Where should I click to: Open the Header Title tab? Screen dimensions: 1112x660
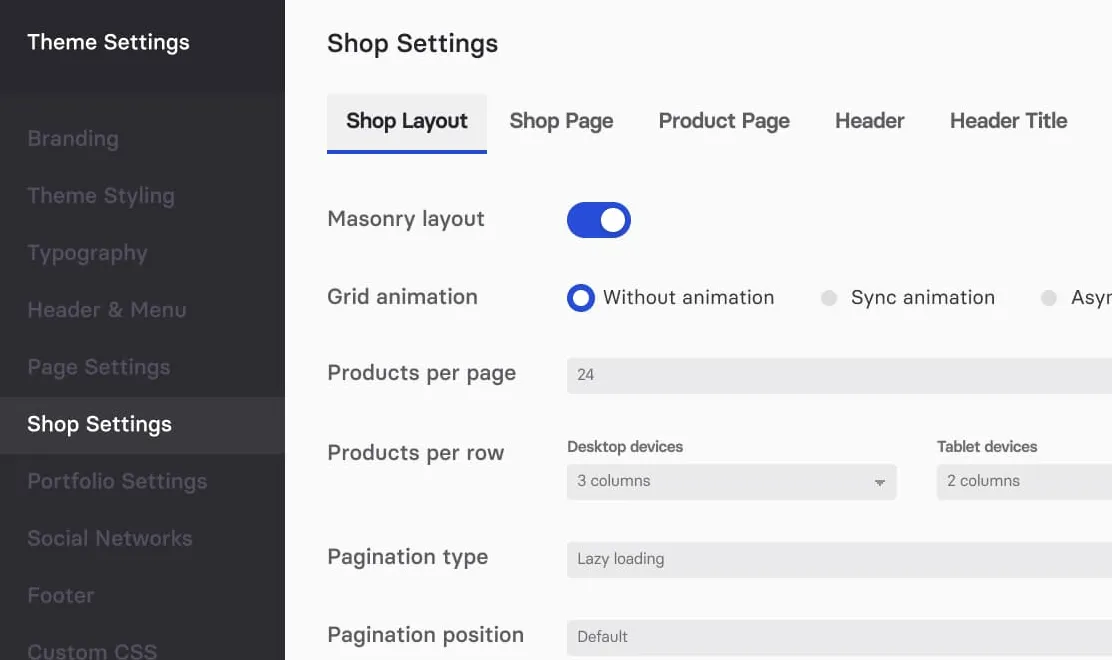point(1008,121)
